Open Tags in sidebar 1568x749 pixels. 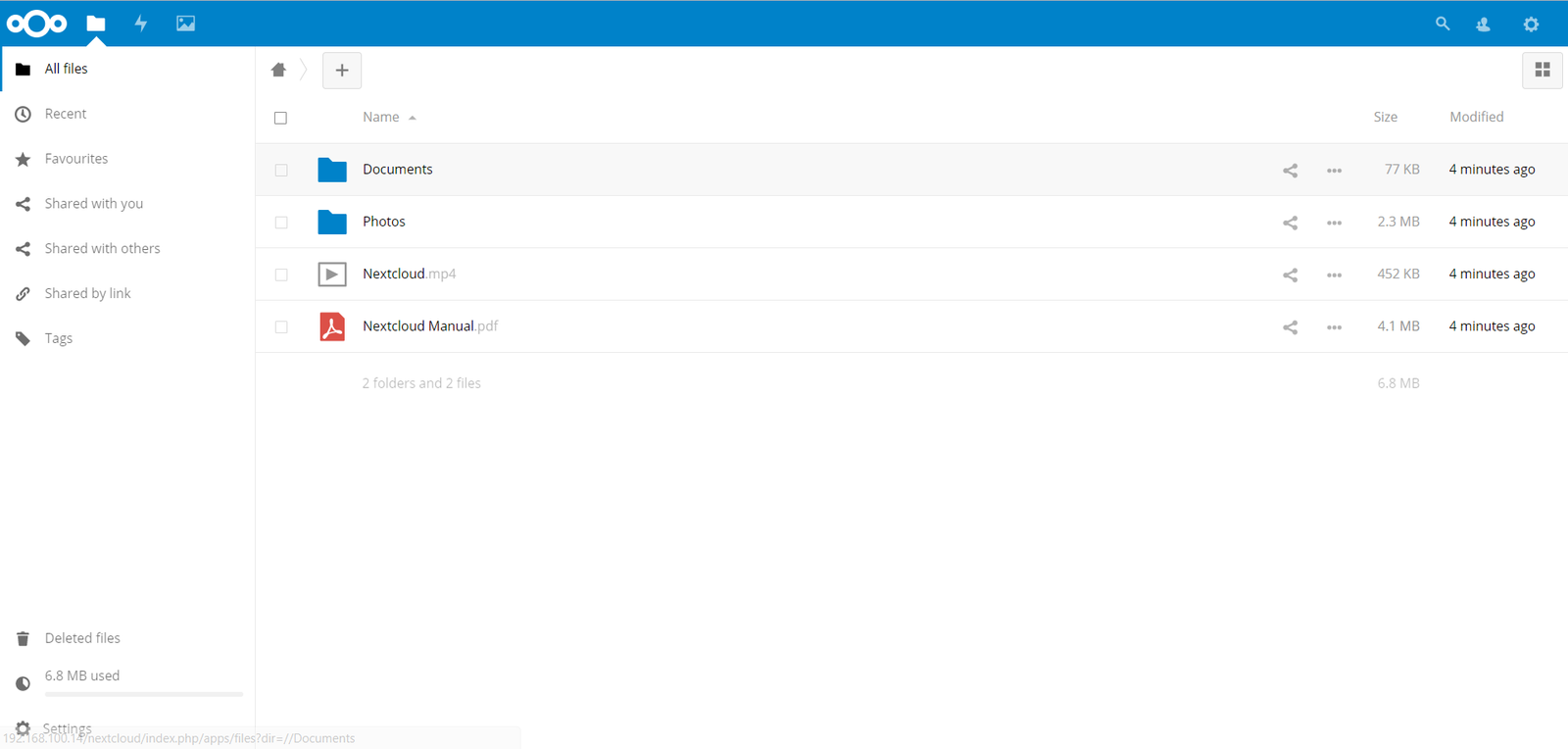click(127, 338)
